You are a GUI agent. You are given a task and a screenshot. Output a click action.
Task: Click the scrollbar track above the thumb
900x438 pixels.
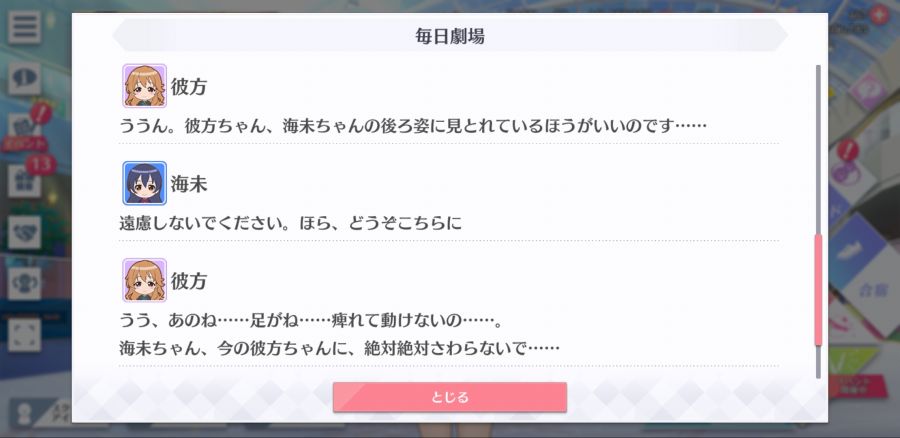[818, 149]
